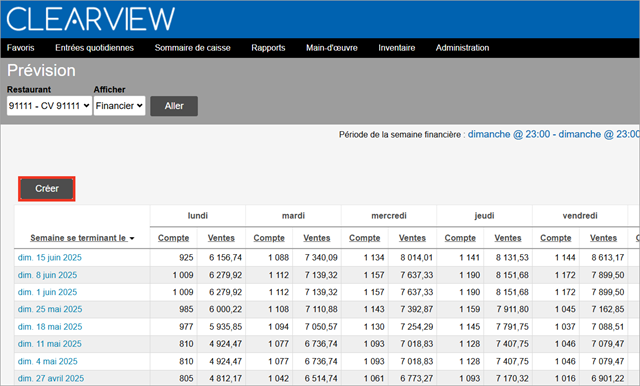Viewport: 640px width, 386px height.
Task: Click the Prévision page title
Action: click(x=41, y=71)
